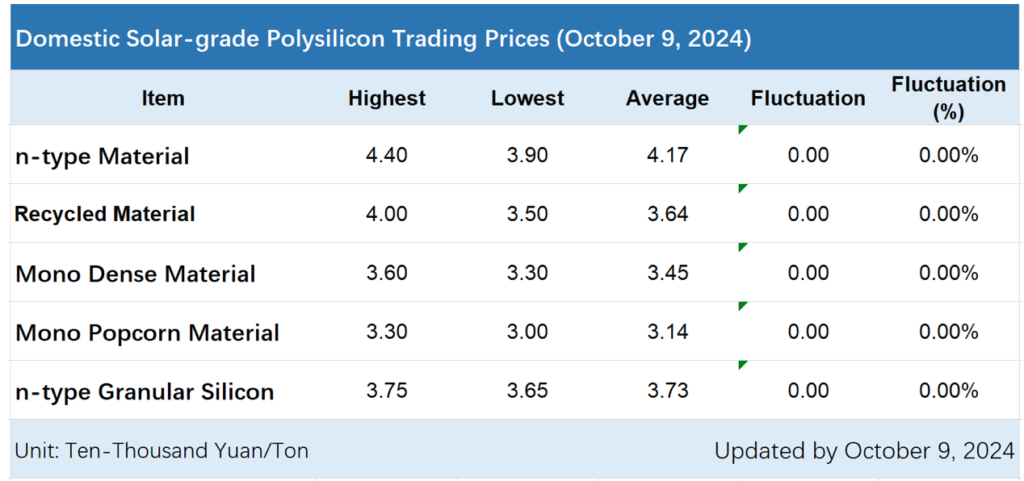Select the "Item" column header
Viewport: 1024px width, 481px height.
click(163, 98)
